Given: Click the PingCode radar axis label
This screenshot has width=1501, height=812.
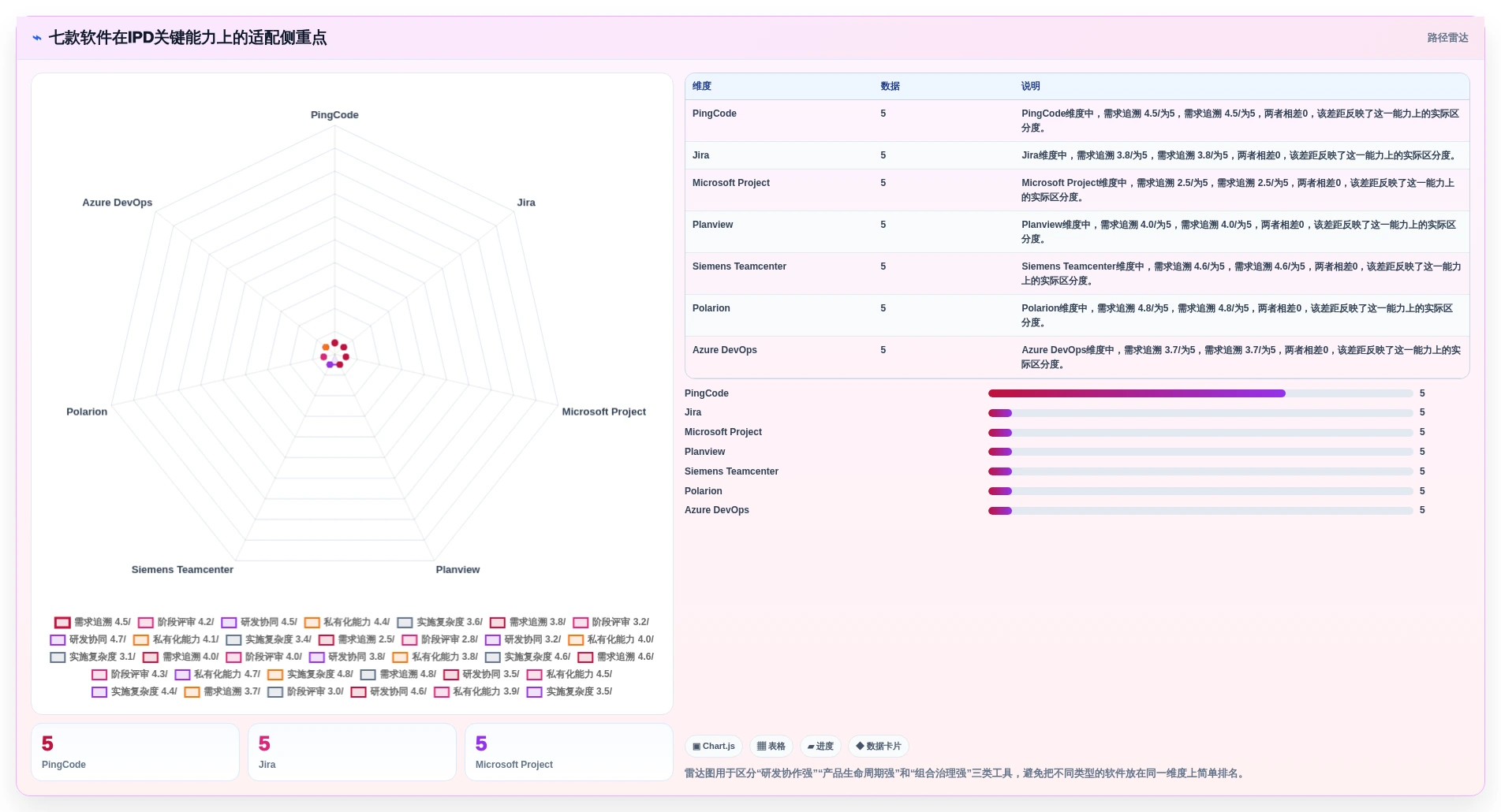Looking at the screenshot, I should click(x=334, y=115).
